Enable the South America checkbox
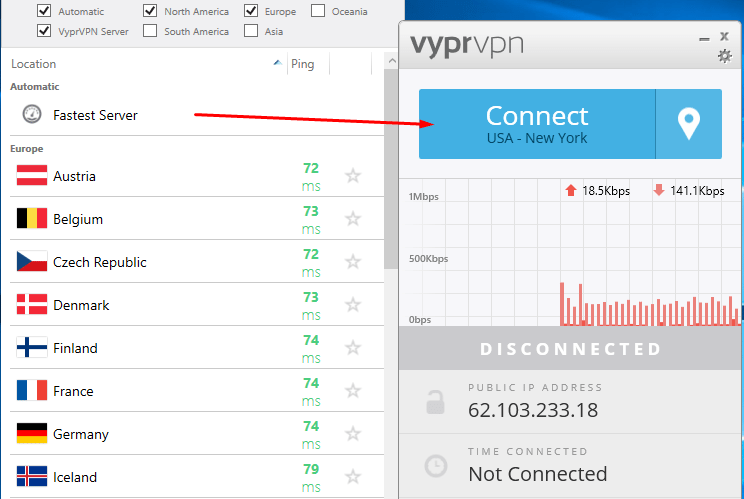The height and width of the screenshot is (499, 744). click(150, 30)
